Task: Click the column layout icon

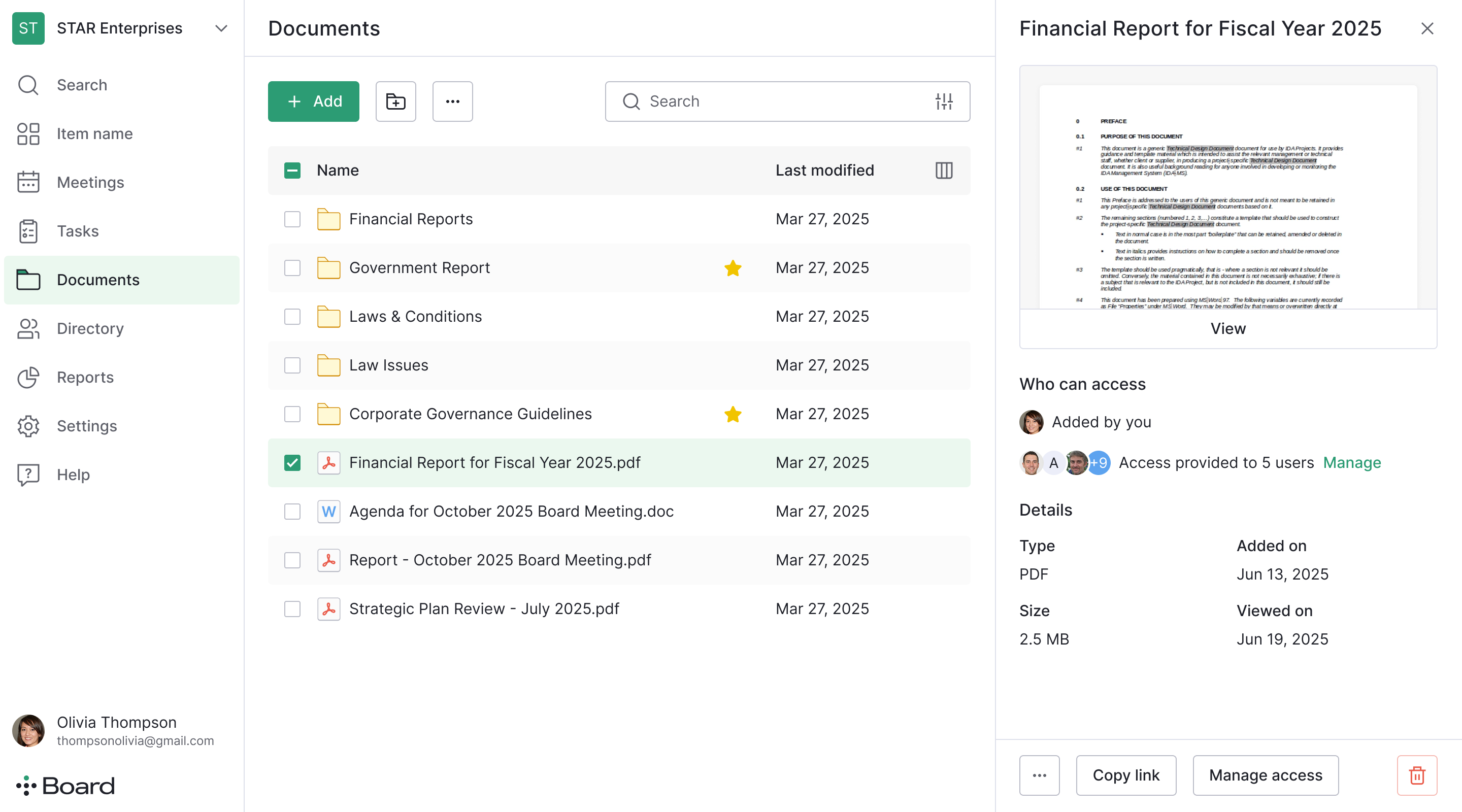Action: [944, 170]
